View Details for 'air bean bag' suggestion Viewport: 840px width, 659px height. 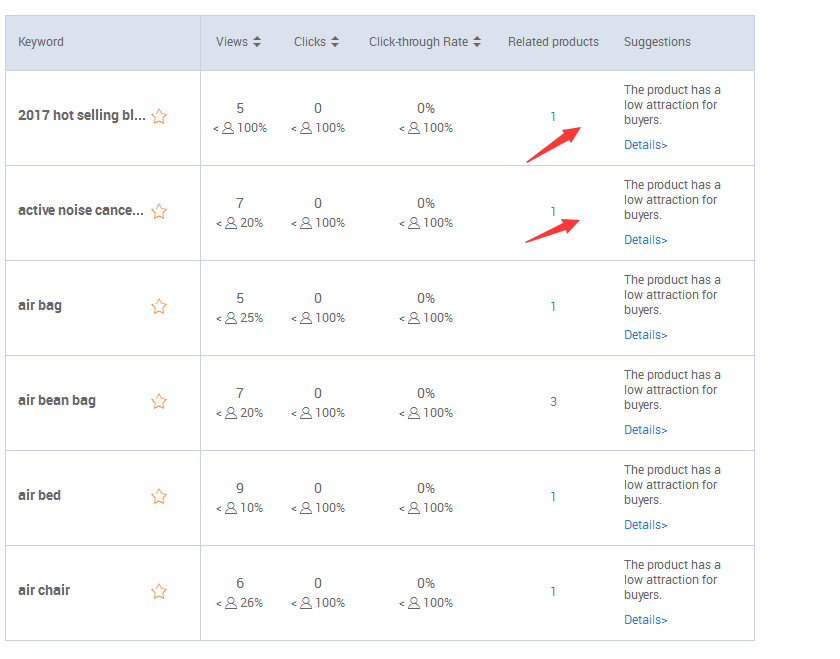[x=646, y=430]
